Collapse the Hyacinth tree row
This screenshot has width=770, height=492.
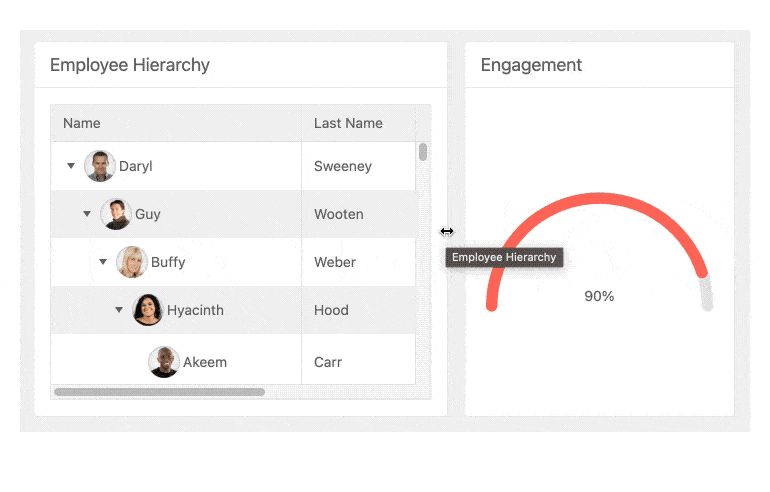pos(119,310)
